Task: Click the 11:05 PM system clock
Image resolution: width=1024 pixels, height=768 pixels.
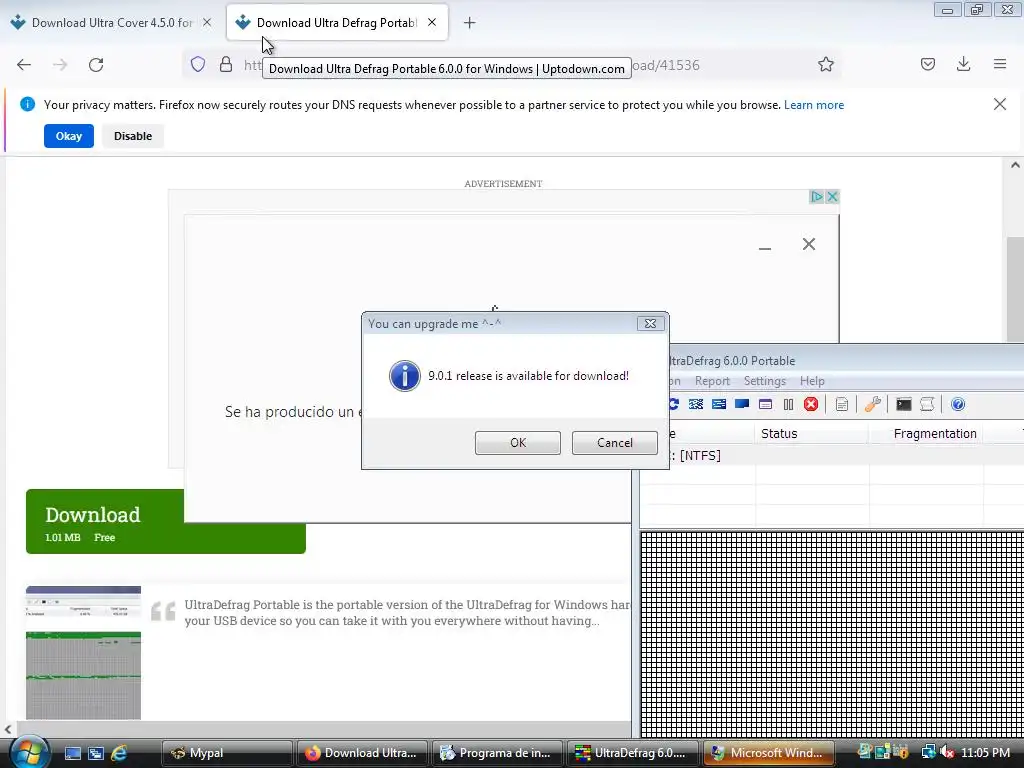Action: (x=985, y=753)
